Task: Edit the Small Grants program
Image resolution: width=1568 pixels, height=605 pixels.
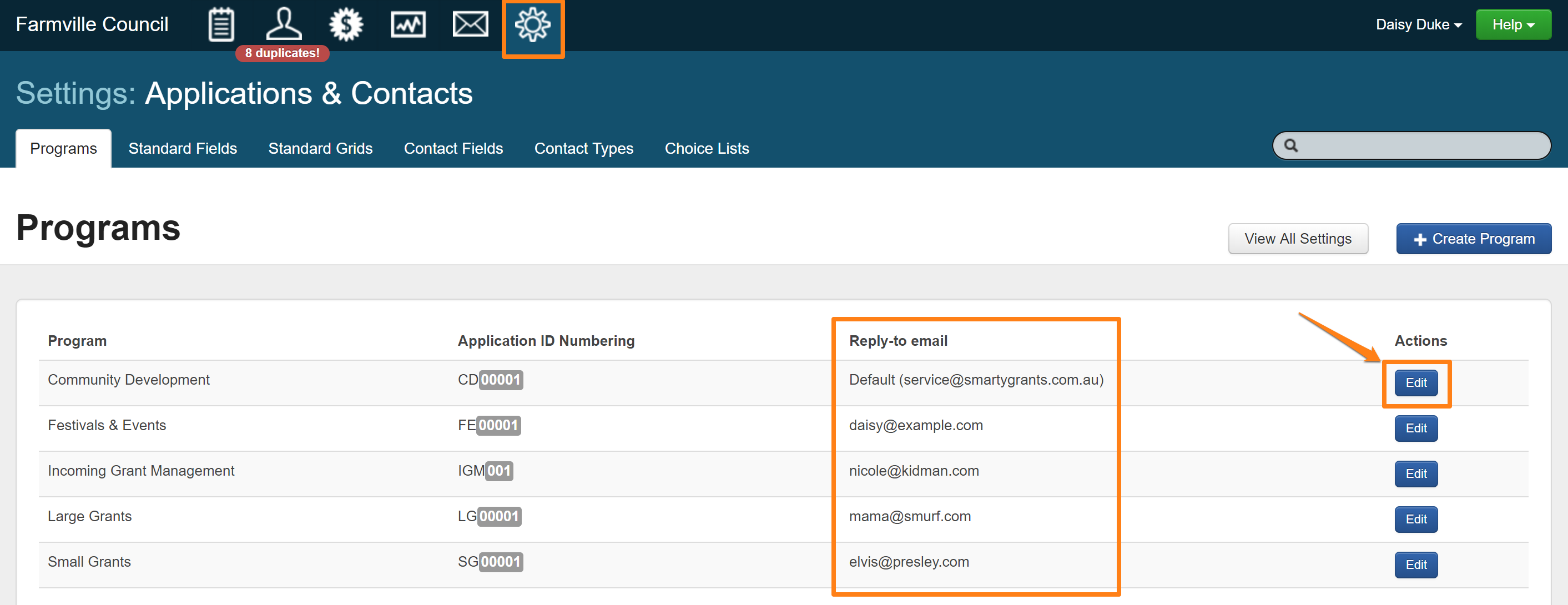Action: (1415, 565)
